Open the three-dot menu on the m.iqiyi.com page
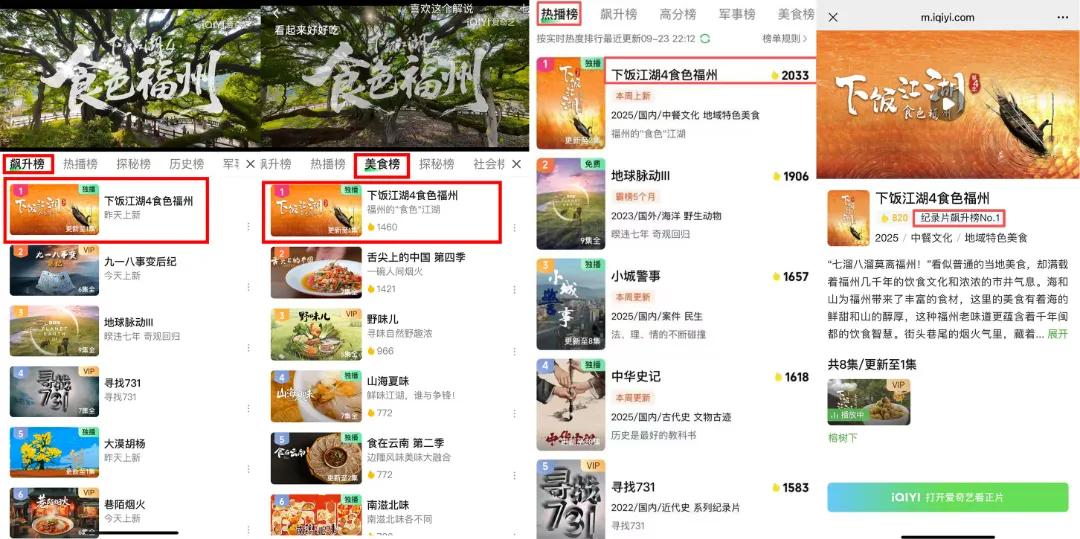Viewport: 1080px width, 539px height. [1063, 17]
